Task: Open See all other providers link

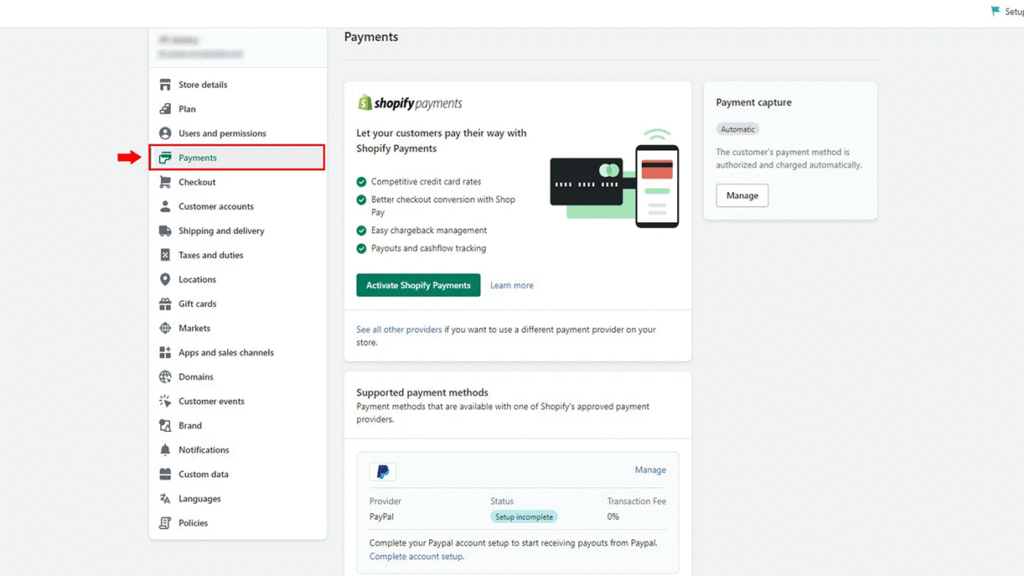Action: coord(399,330)
